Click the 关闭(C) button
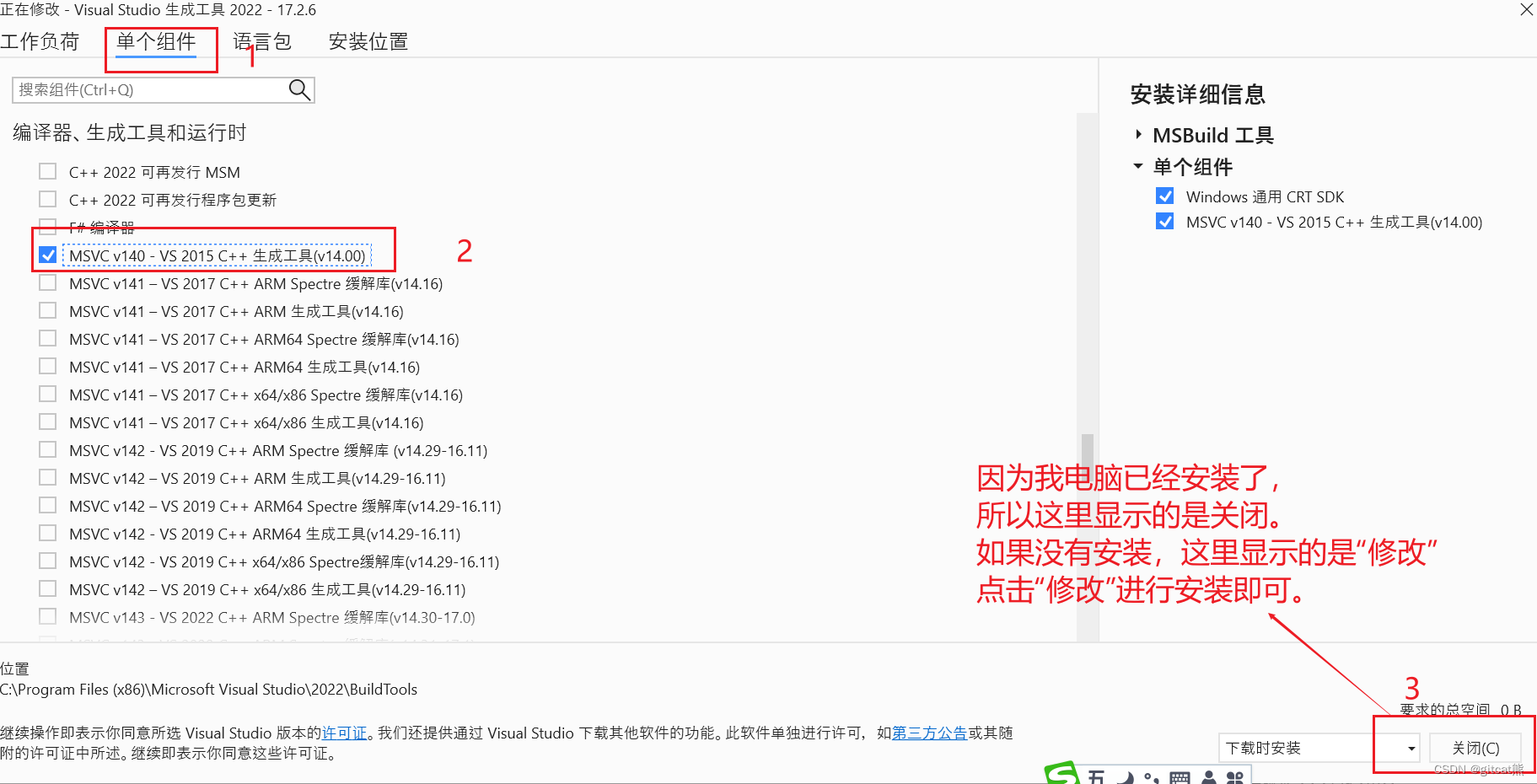This screenshot has height=784, width=1537. [x=1475, y=748]
